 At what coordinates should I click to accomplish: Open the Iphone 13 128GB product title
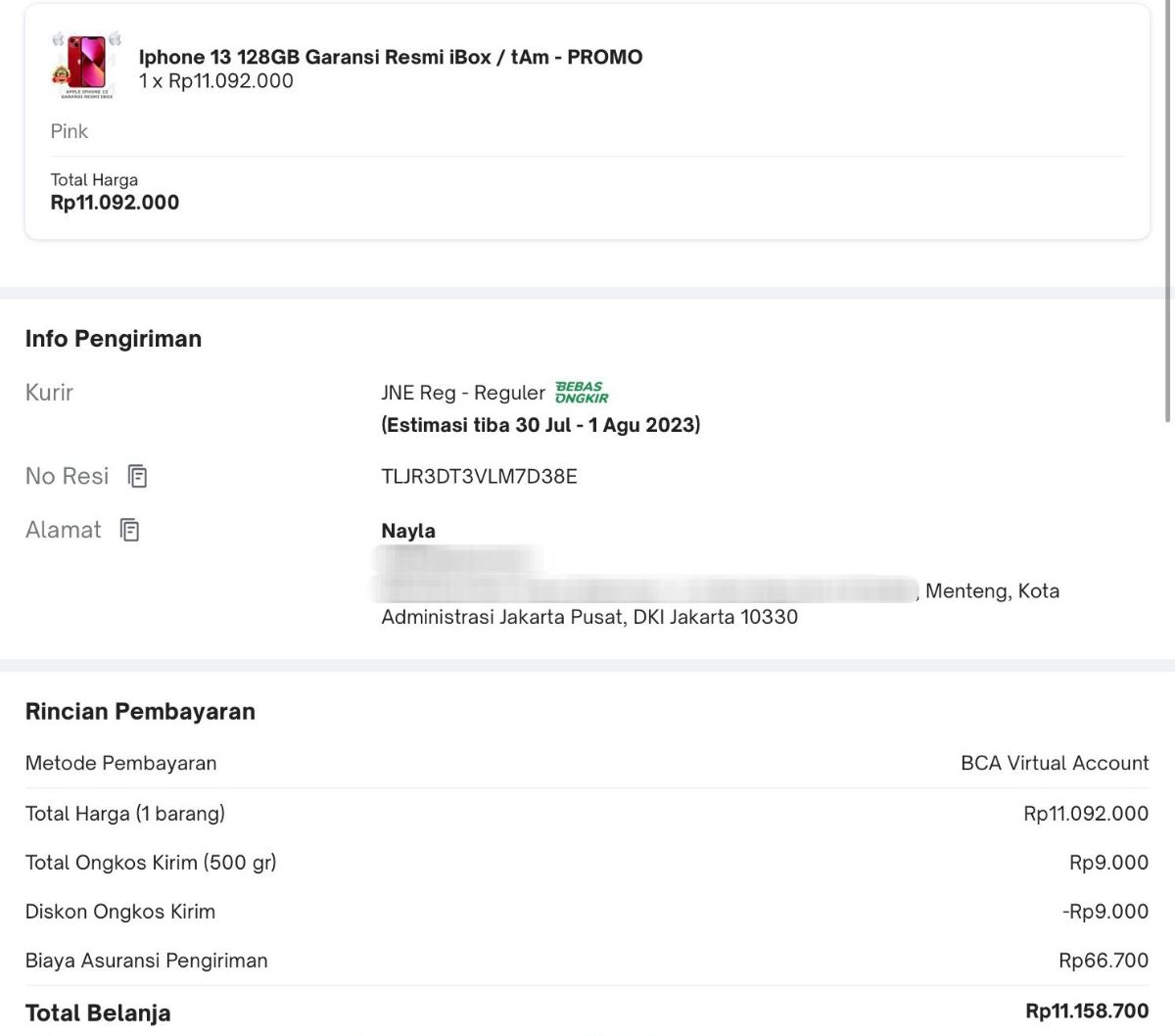(x=391, y=57)
